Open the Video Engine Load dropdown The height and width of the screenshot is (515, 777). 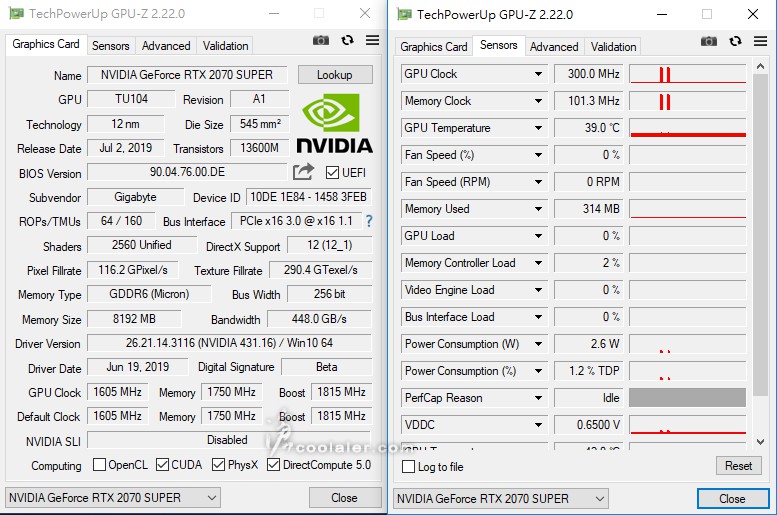(538, 290)
